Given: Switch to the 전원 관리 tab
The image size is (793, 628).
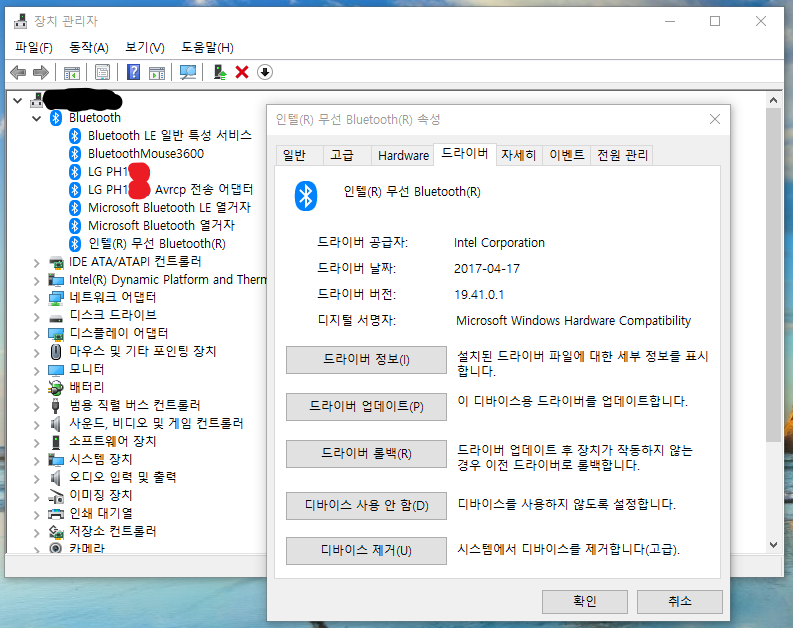Looking at the screenshot, I should [x=622, y=155].
